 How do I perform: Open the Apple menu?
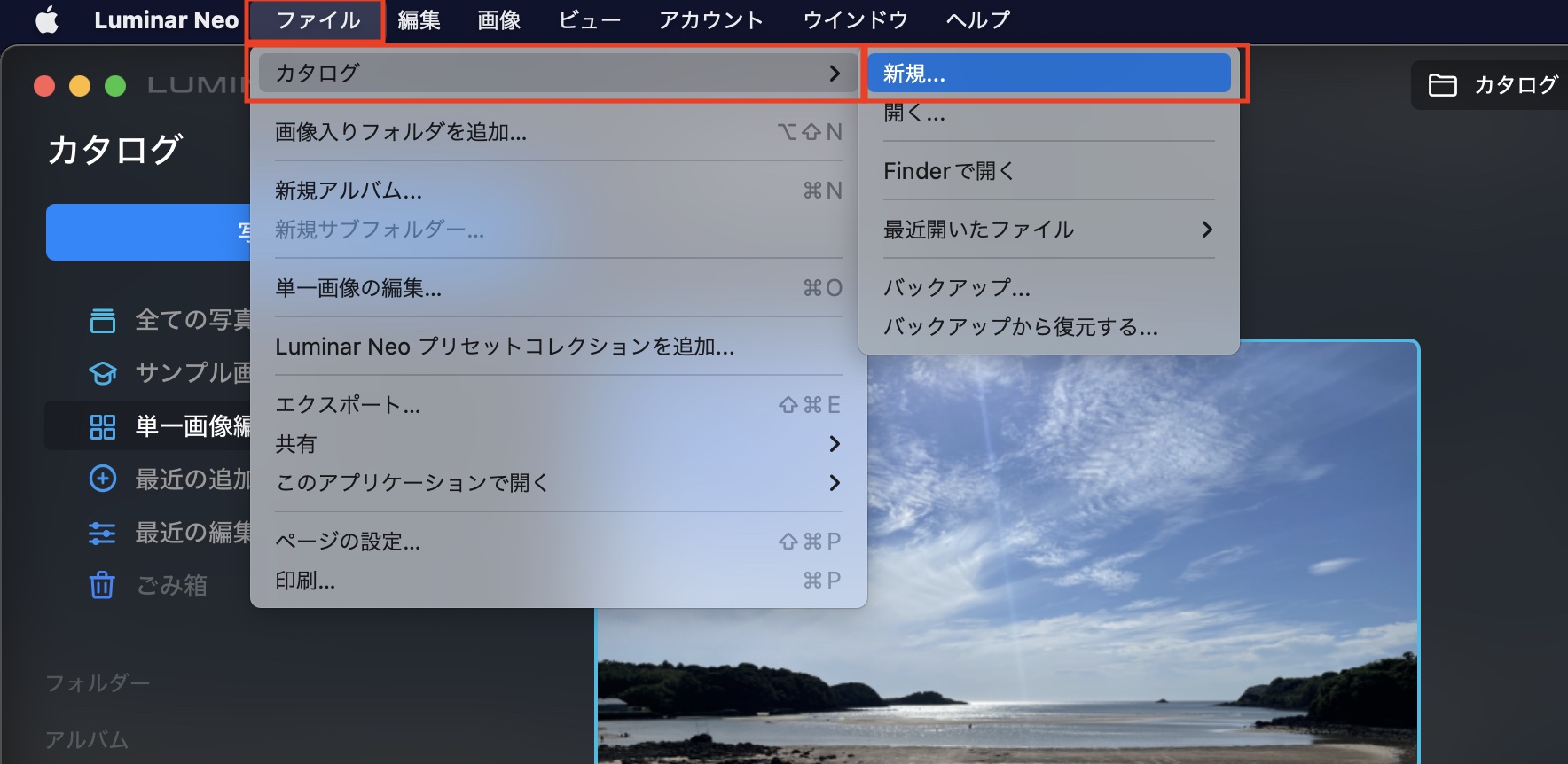47,19
